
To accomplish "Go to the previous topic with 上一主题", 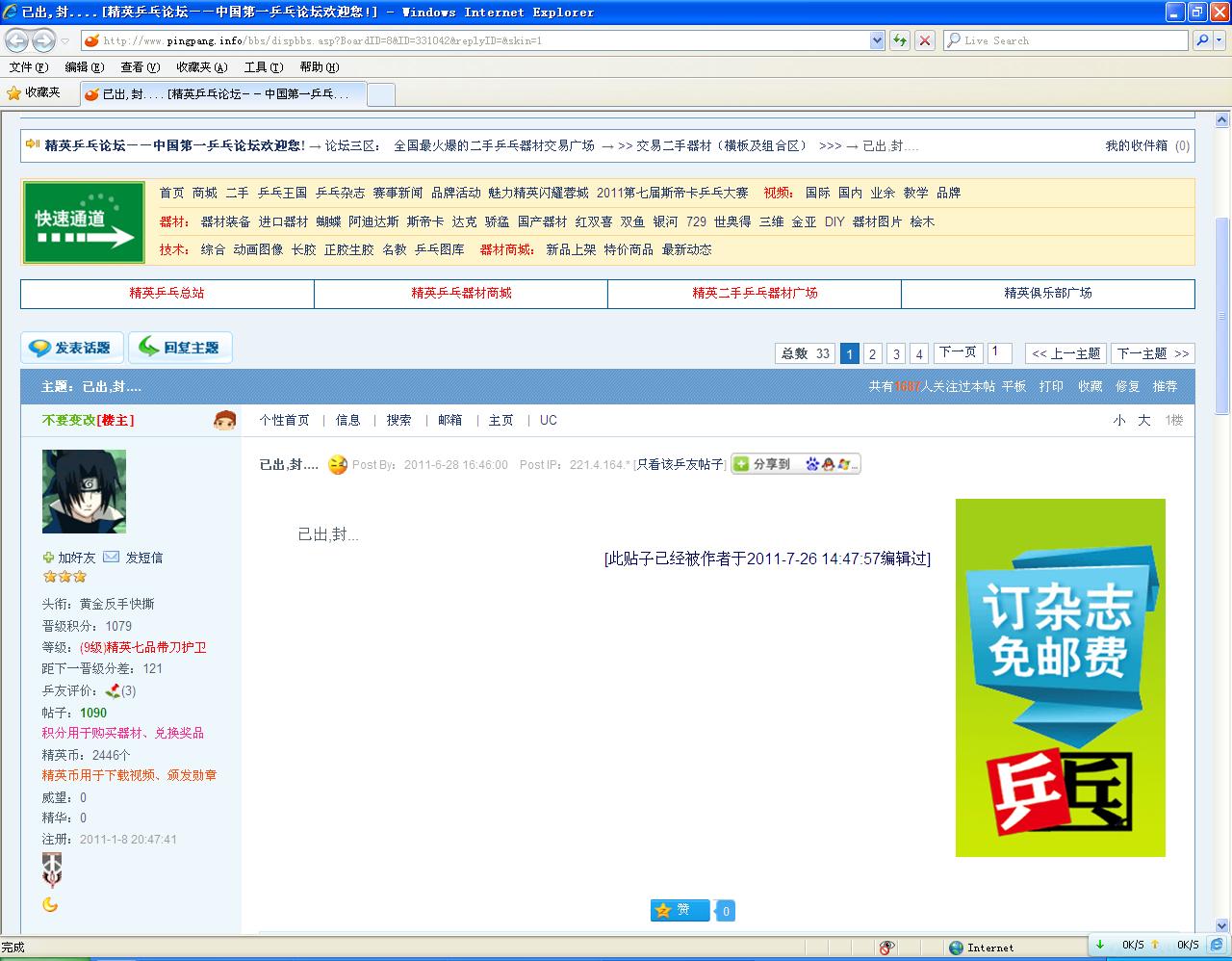I will tap(1065, 353).
